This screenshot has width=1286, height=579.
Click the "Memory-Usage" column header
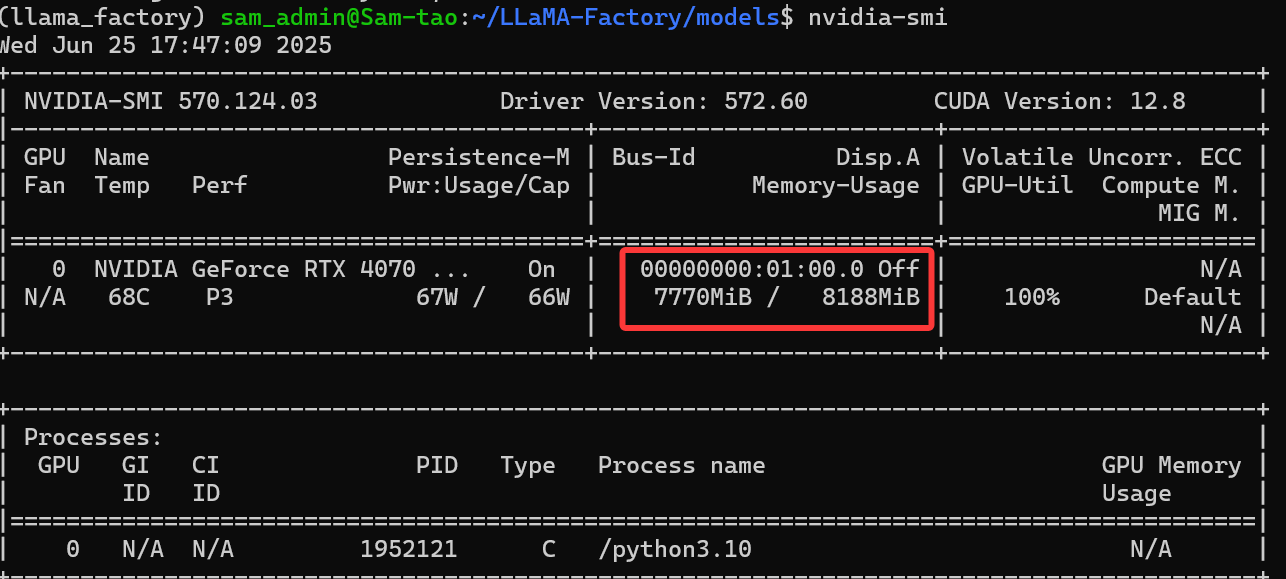click(836, 185)
